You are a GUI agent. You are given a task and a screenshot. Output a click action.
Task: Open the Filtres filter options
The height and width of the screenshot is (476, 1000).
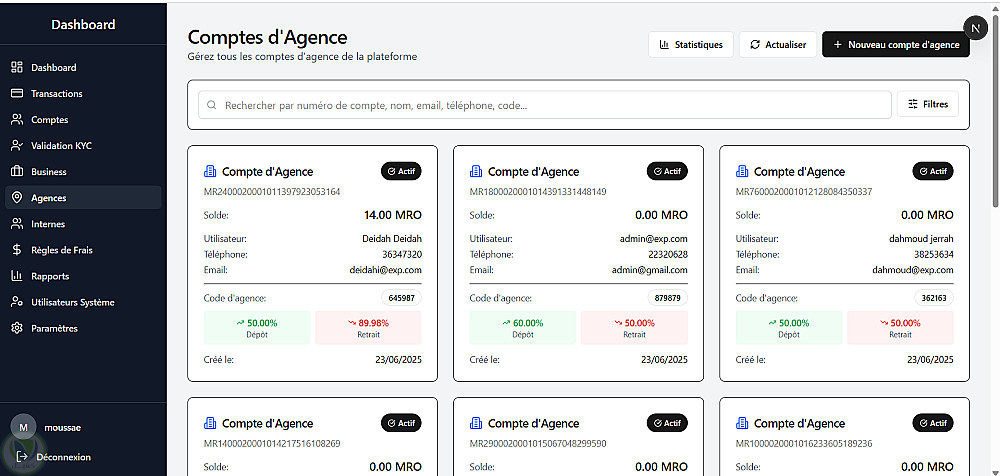pyautogui.click(x=928, y=104)
